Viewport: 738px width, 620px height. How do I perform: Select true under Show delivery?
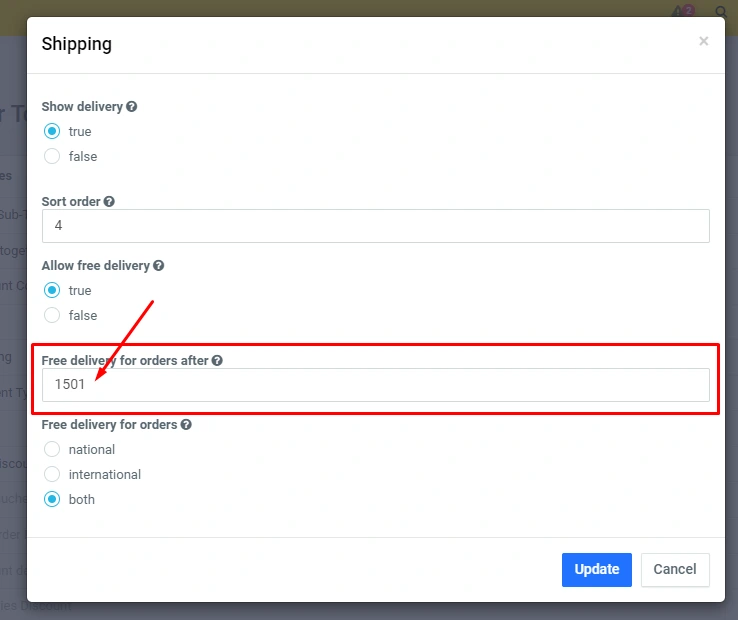coord(52,131)
